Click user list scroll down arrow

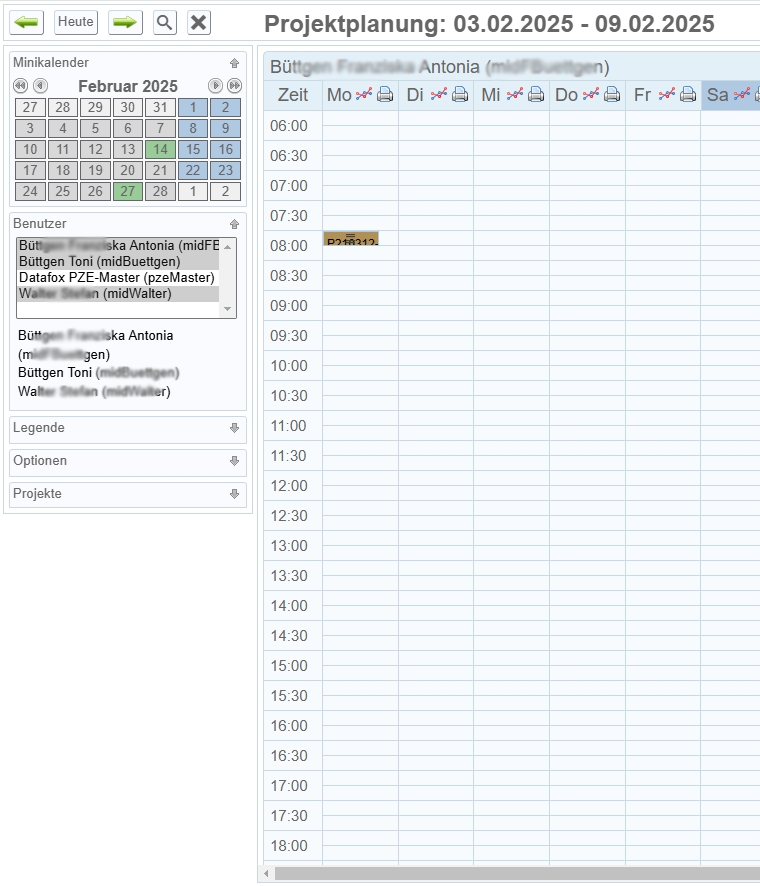point(228,309)
